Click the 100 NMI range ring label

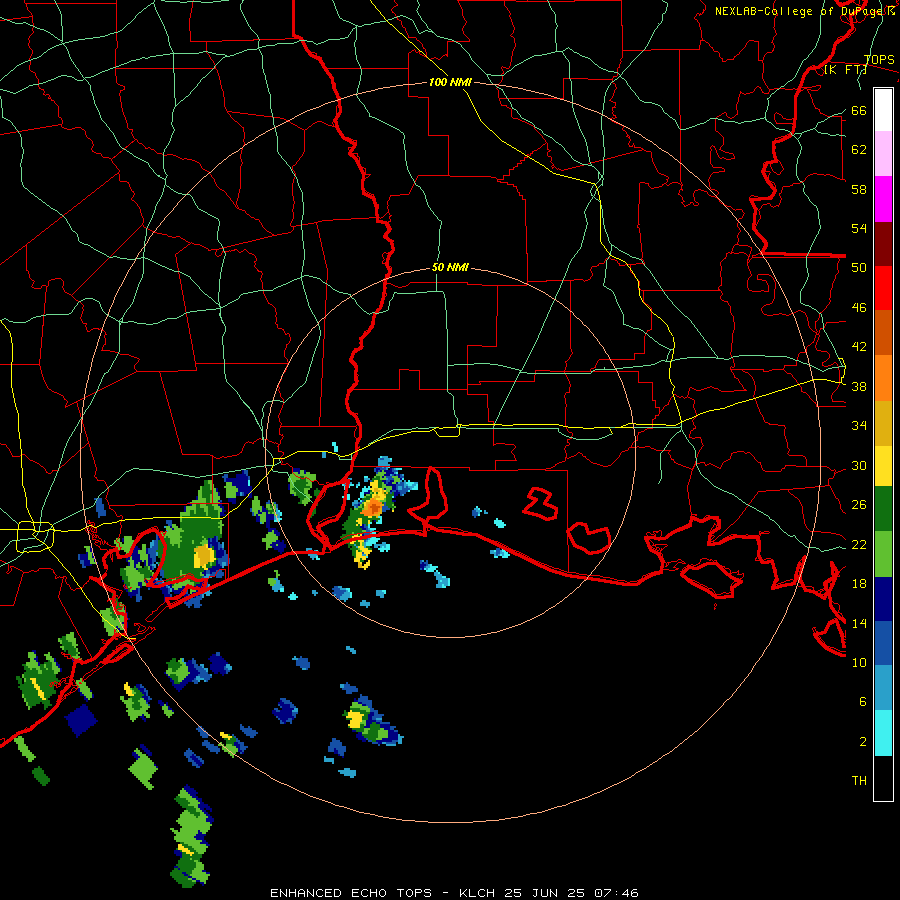(x=450, y=82)
